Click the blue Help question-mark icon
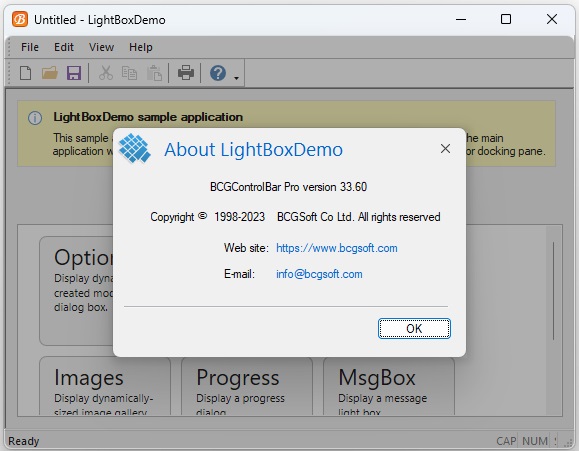 tap(218, 73)
